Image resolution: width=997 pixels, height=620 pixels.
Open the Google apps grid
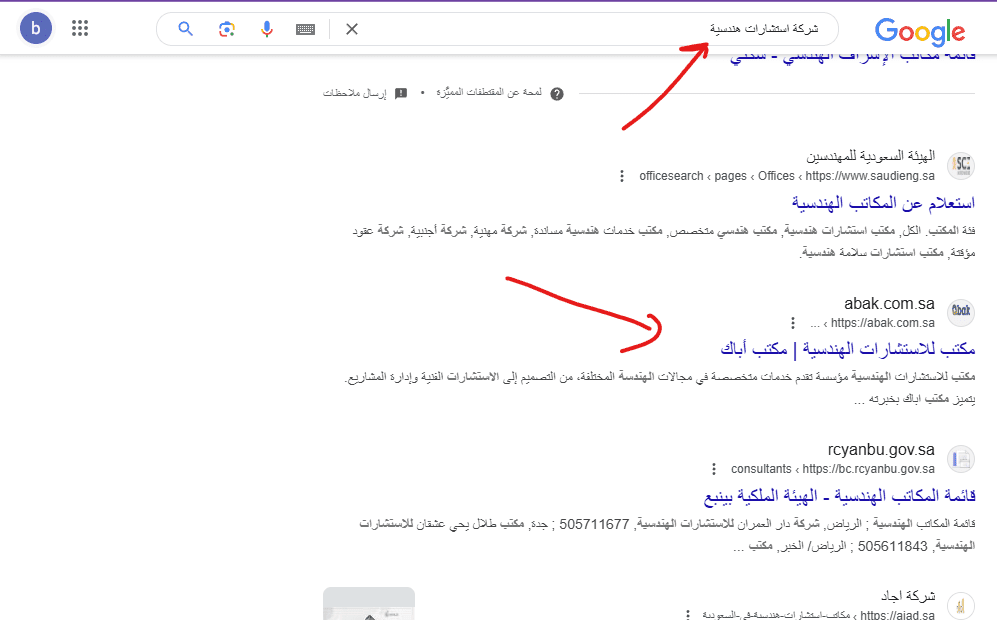click(x=80, y=28)
